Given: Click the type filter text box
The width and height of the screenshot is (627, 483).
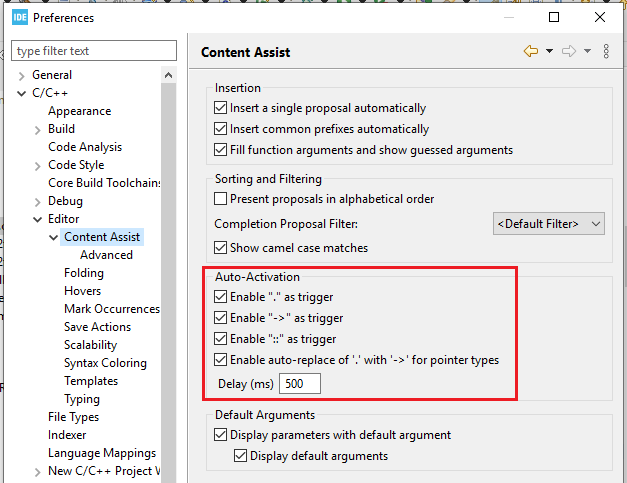Looking at the screenshot, I should [95, 51].
